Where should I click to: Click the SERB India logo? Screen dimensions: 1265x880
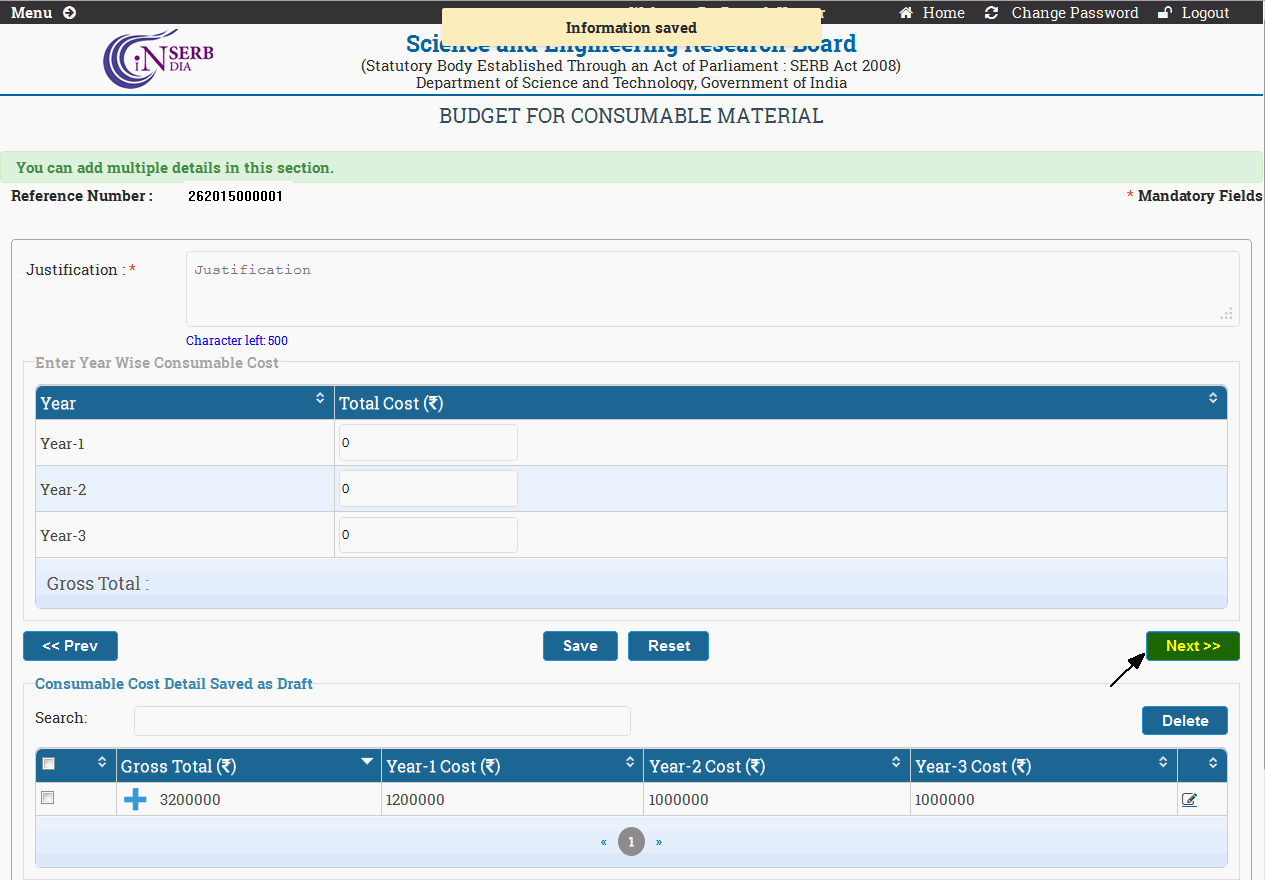coord(158,59)
